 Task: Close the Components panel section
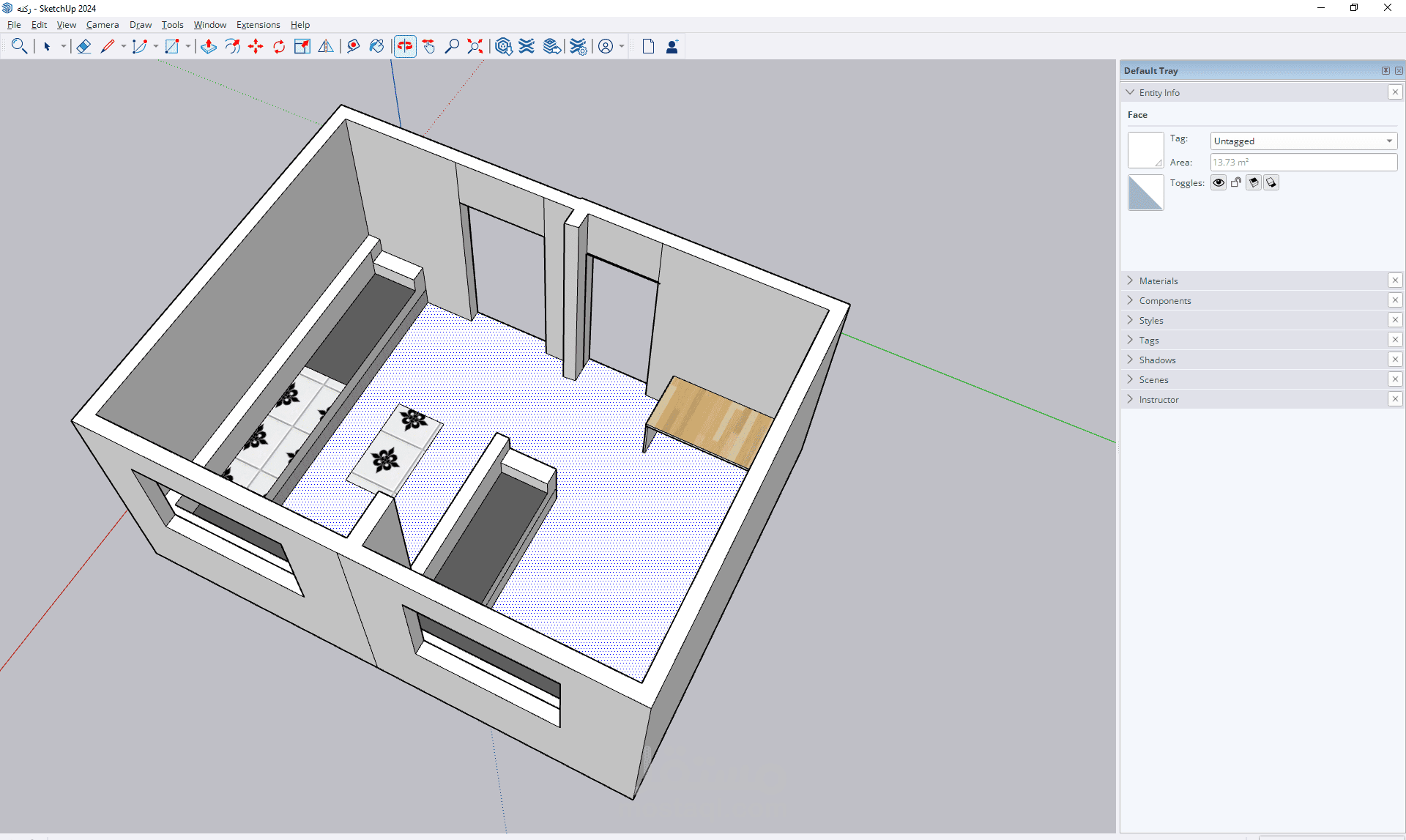[x=1395, y=300]
